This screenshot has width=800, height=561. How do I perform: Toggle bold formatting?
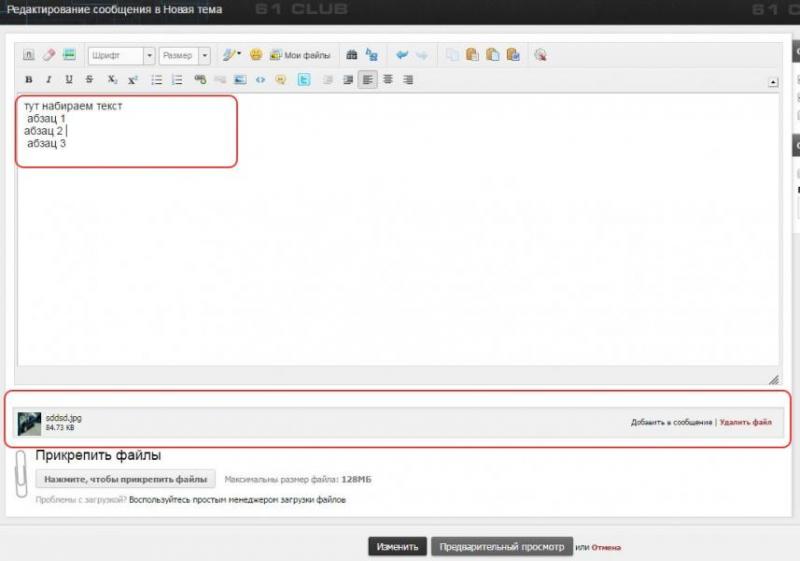pyautogui.click(x=28, y=80)
